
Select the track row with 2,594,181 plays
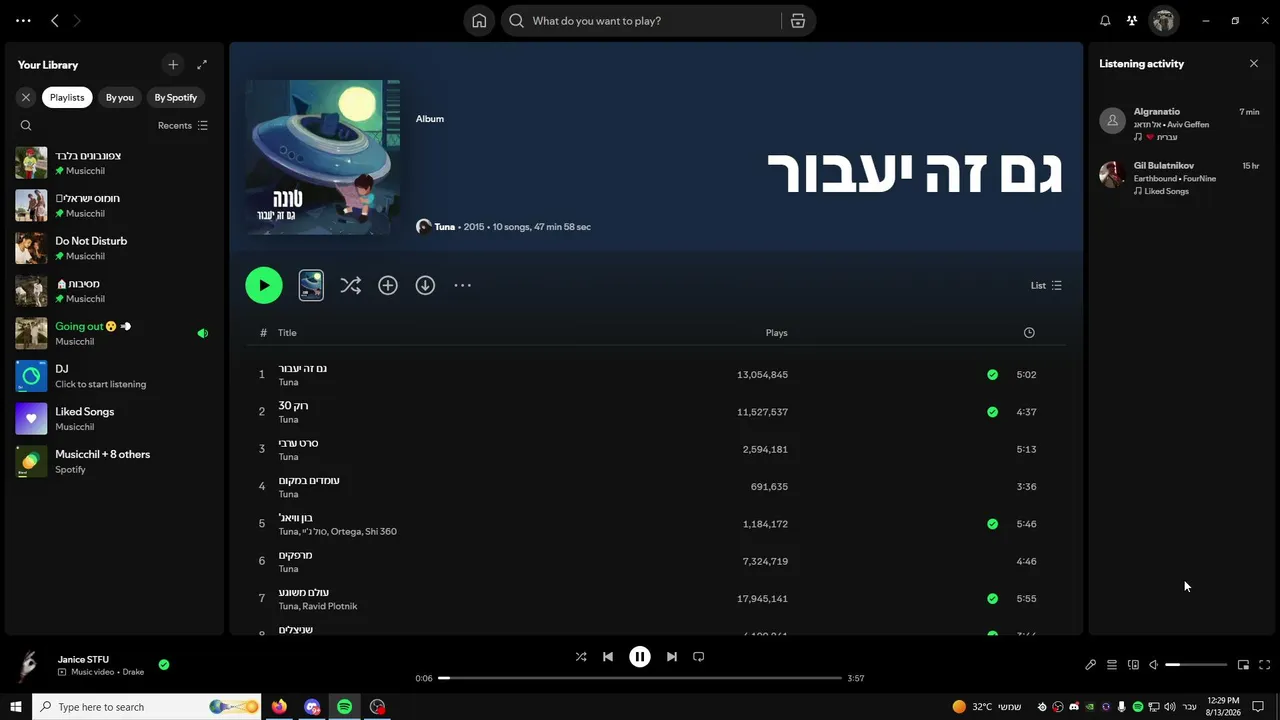point(656,449)
